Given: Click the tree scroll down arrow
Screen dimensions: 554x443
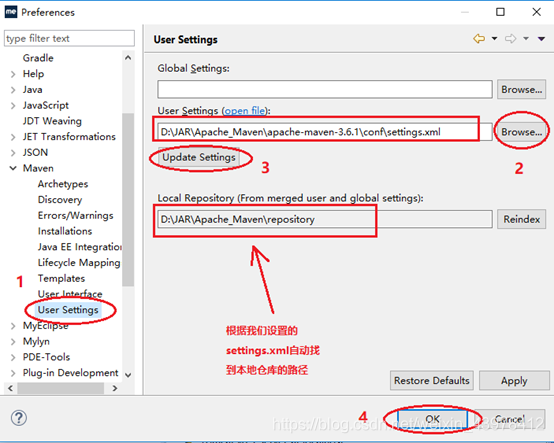Looking at the screenshot, I should [128, 375].
